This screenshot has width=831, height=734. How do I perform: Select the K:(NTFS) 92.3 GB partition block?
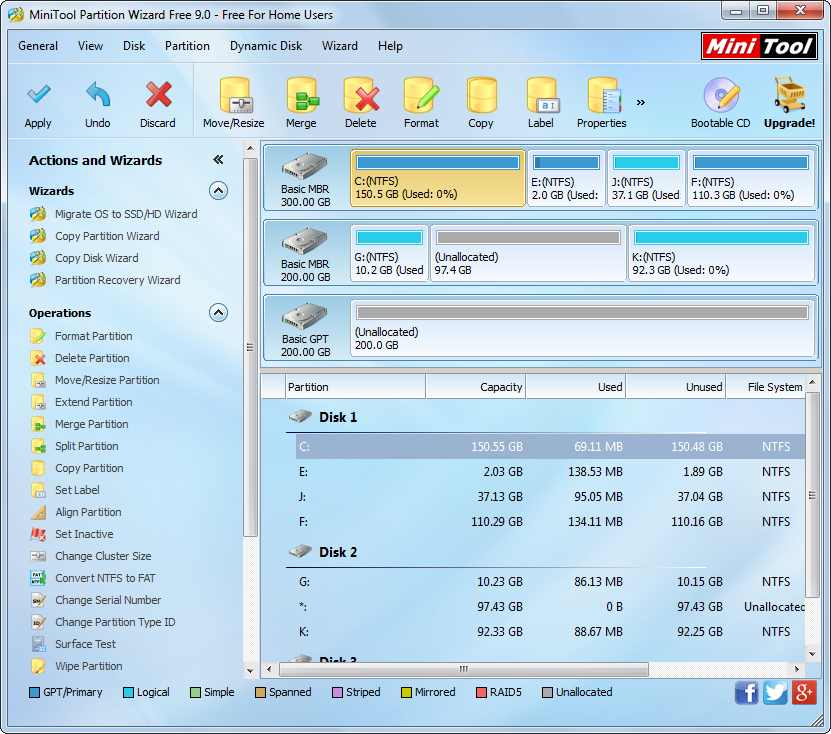pyautogui.click(x=722, y=253)
